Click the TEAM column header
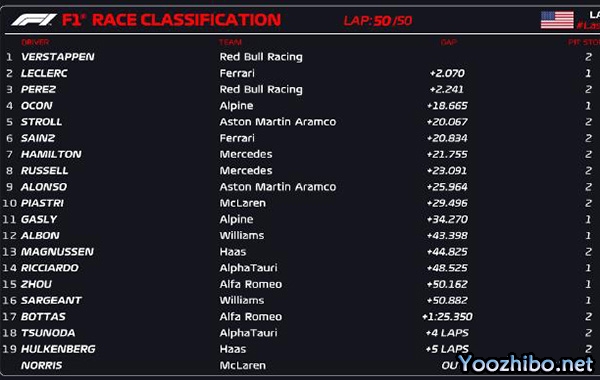The width and height of the screenshot is (600, 380). point(230,42)
